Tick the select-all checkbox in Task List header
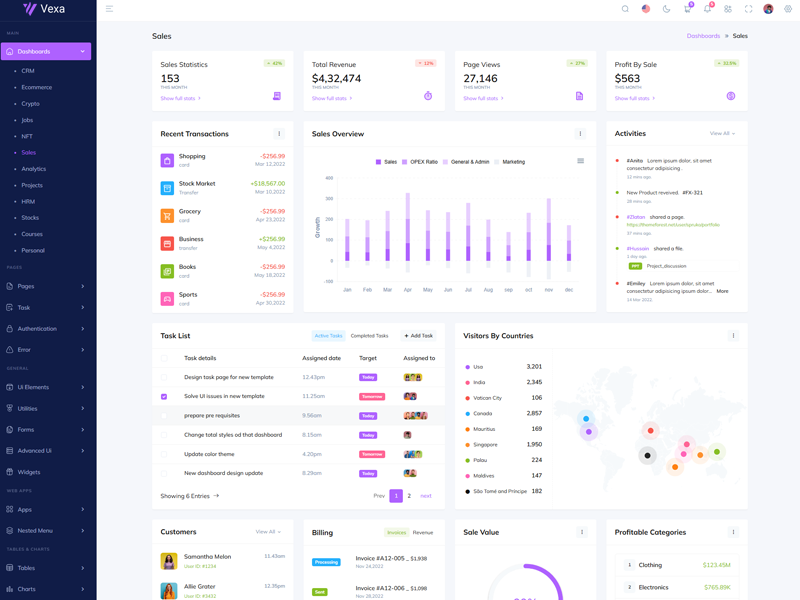The image size is (800, 600). (x=164, y=358)
